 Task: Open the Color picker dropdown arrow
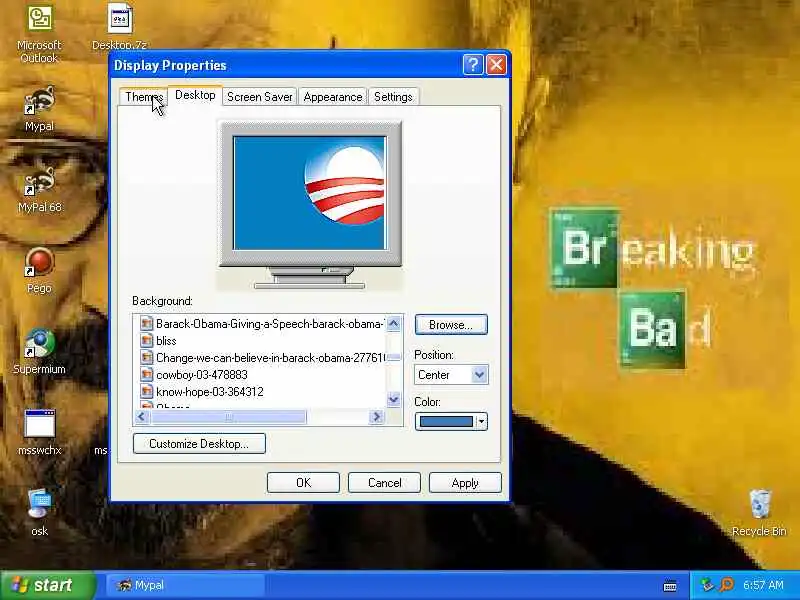[481, 421]
